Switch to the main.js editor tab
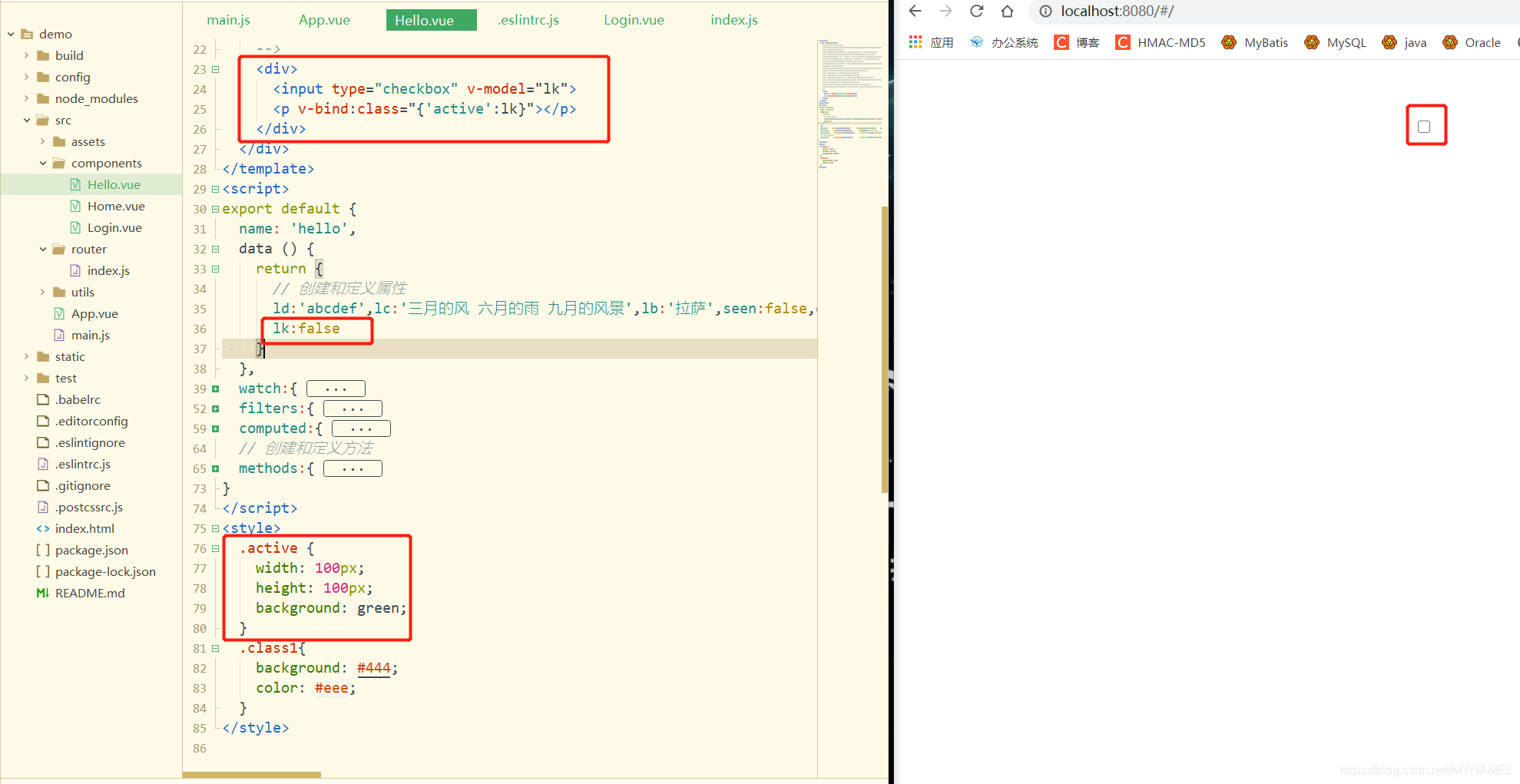 (x=229, y=20)
